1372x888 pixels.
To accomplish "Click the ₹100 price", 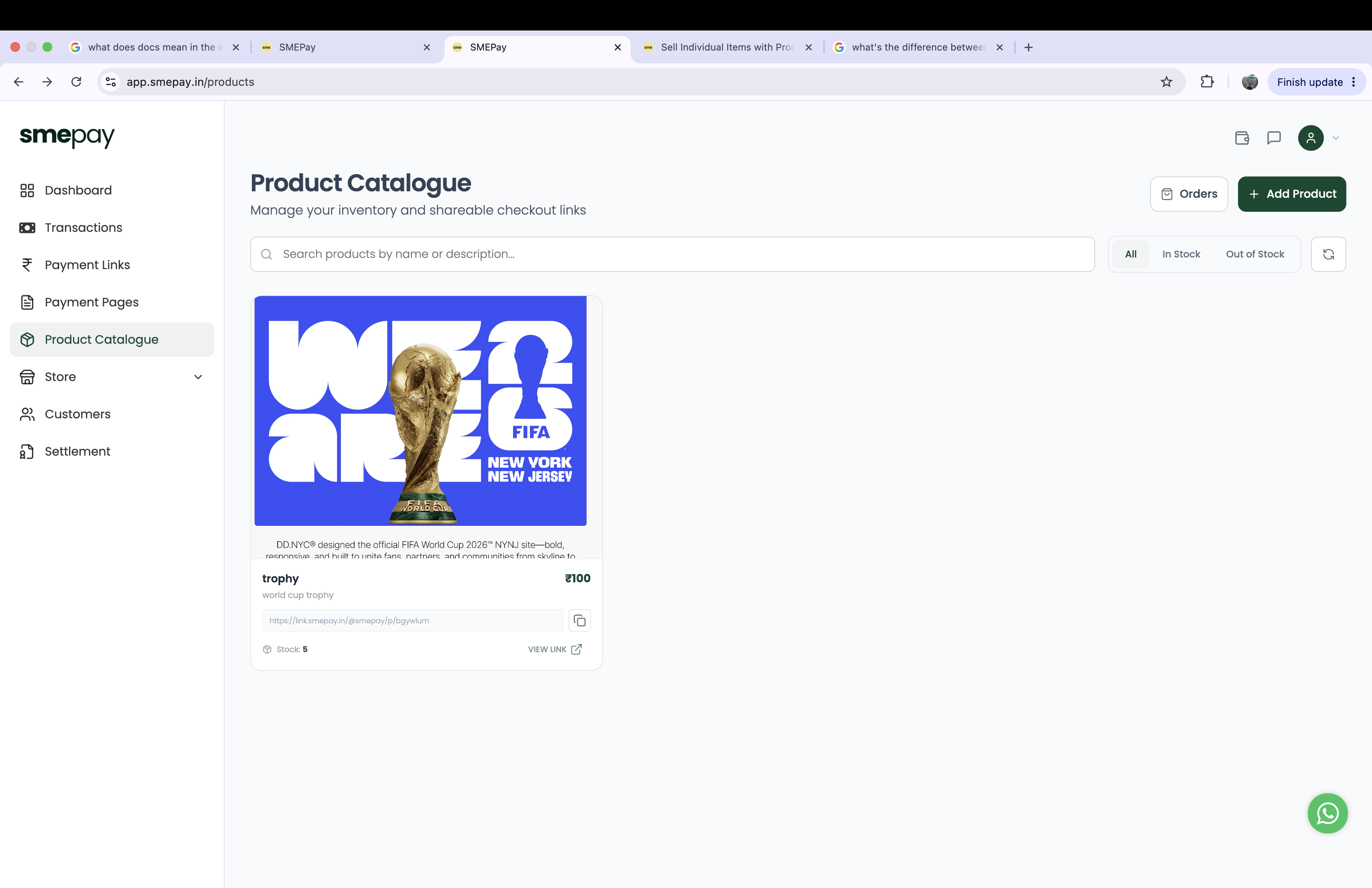I will click(577, 578).
